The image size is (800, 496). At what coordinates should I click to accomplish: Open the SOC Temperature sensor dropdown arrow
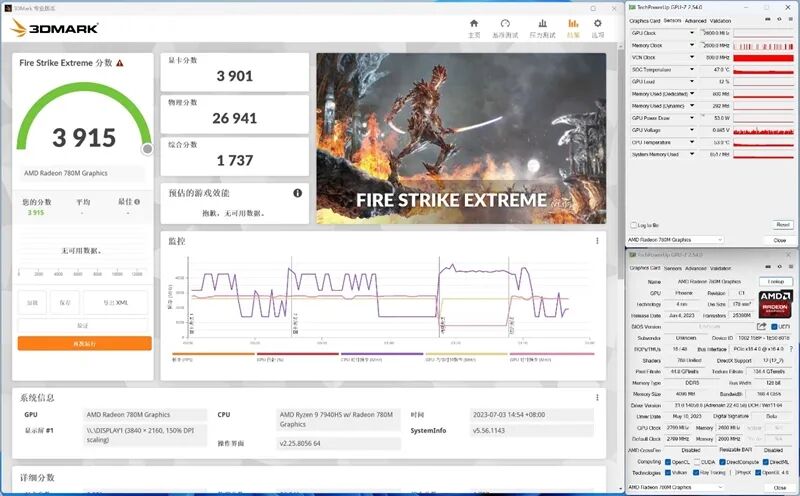point(692,69)
